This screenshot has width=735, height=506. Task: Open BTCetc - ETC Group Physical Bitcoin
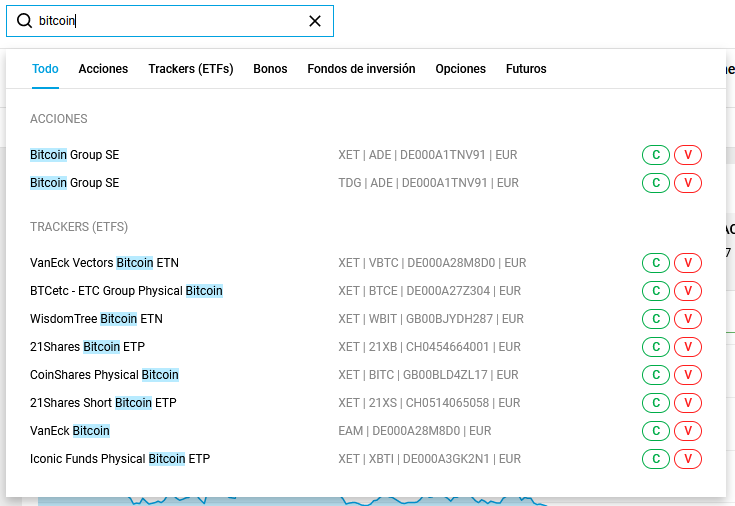(126, 291)
